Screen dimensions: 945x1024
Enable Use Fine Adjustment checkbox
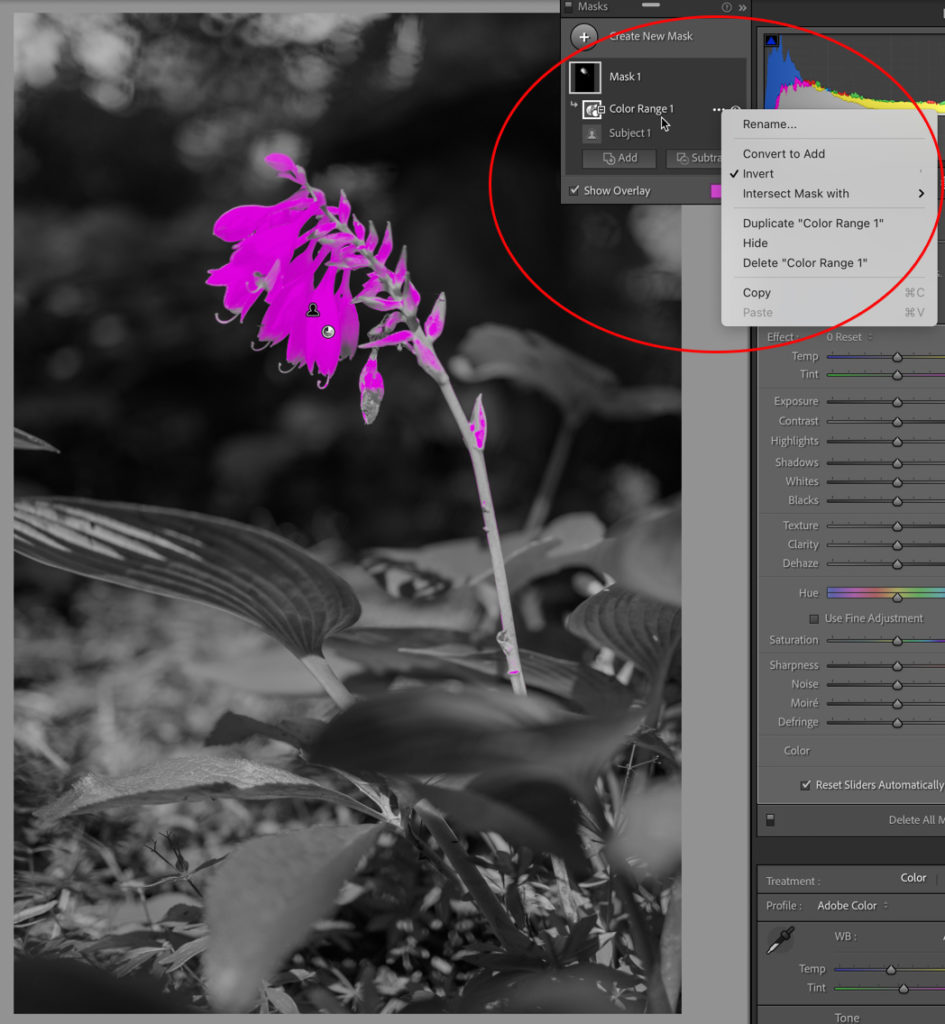[x=814, y=618]
